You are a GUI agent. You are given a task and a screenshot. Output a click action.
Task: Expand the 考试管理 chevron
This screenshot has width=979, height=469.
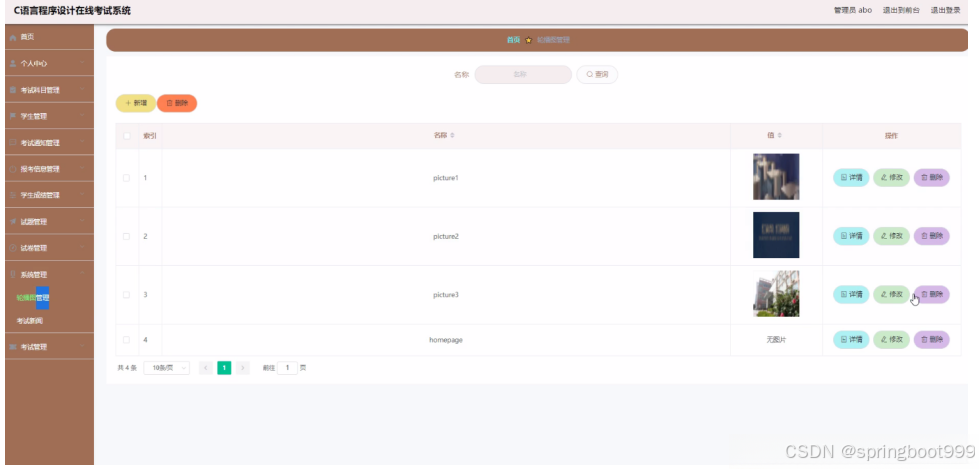[82, 347]
